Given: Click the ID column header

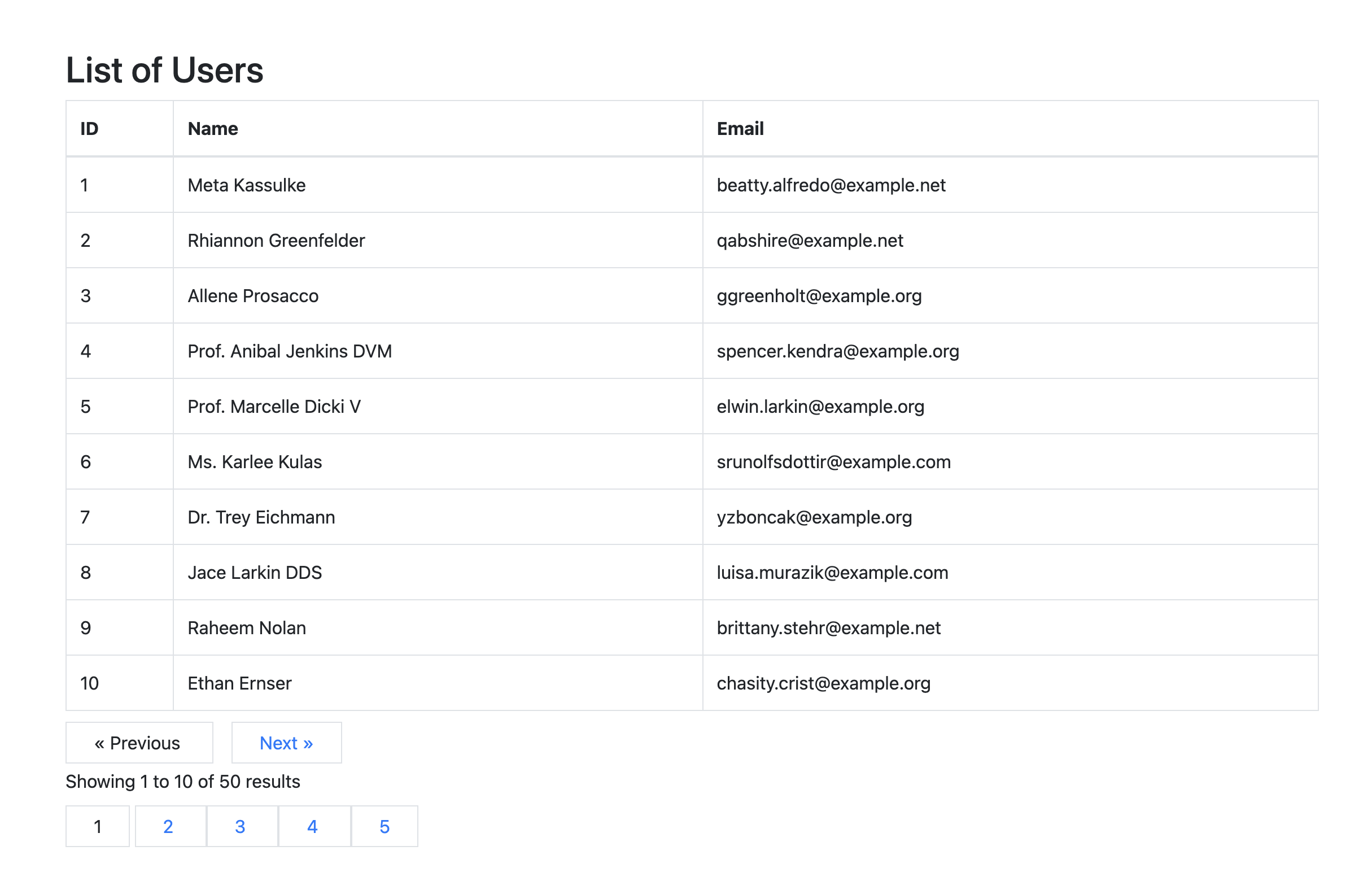Looking at the screenshot, I should (x=90, y=128).
